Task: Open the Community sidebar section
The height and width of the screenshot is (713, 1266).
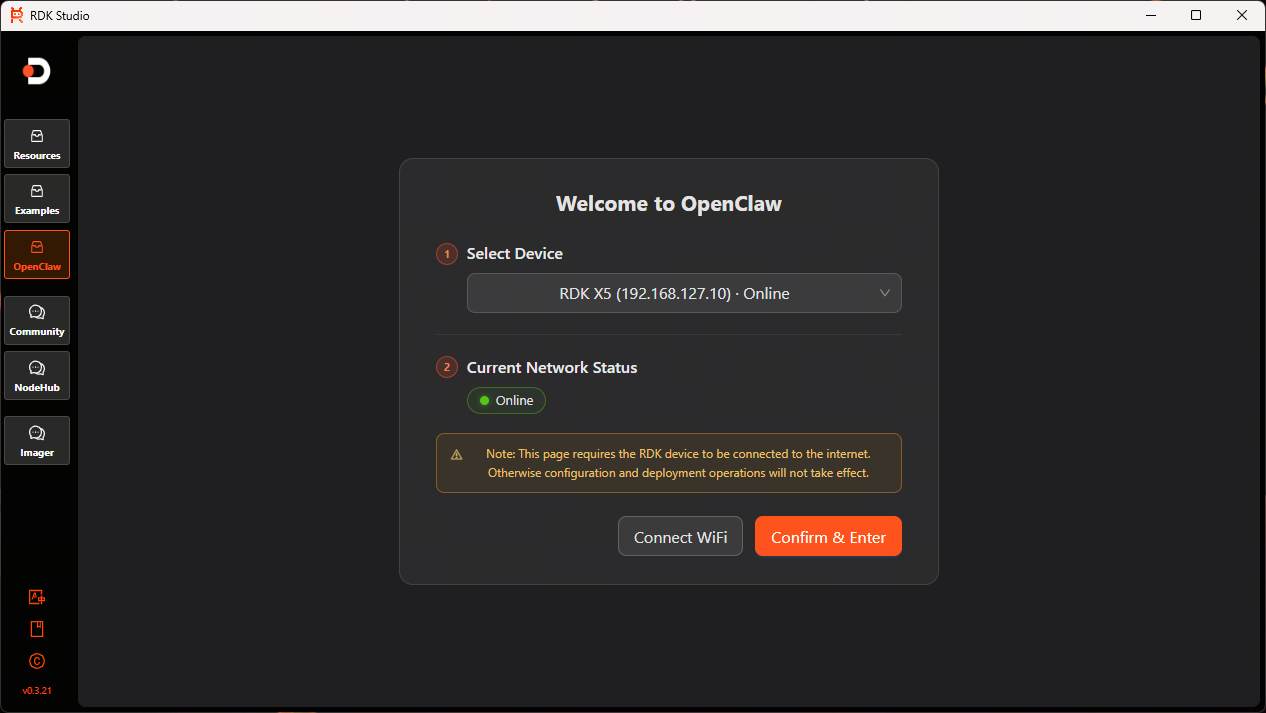Action: tap(37, 320)
